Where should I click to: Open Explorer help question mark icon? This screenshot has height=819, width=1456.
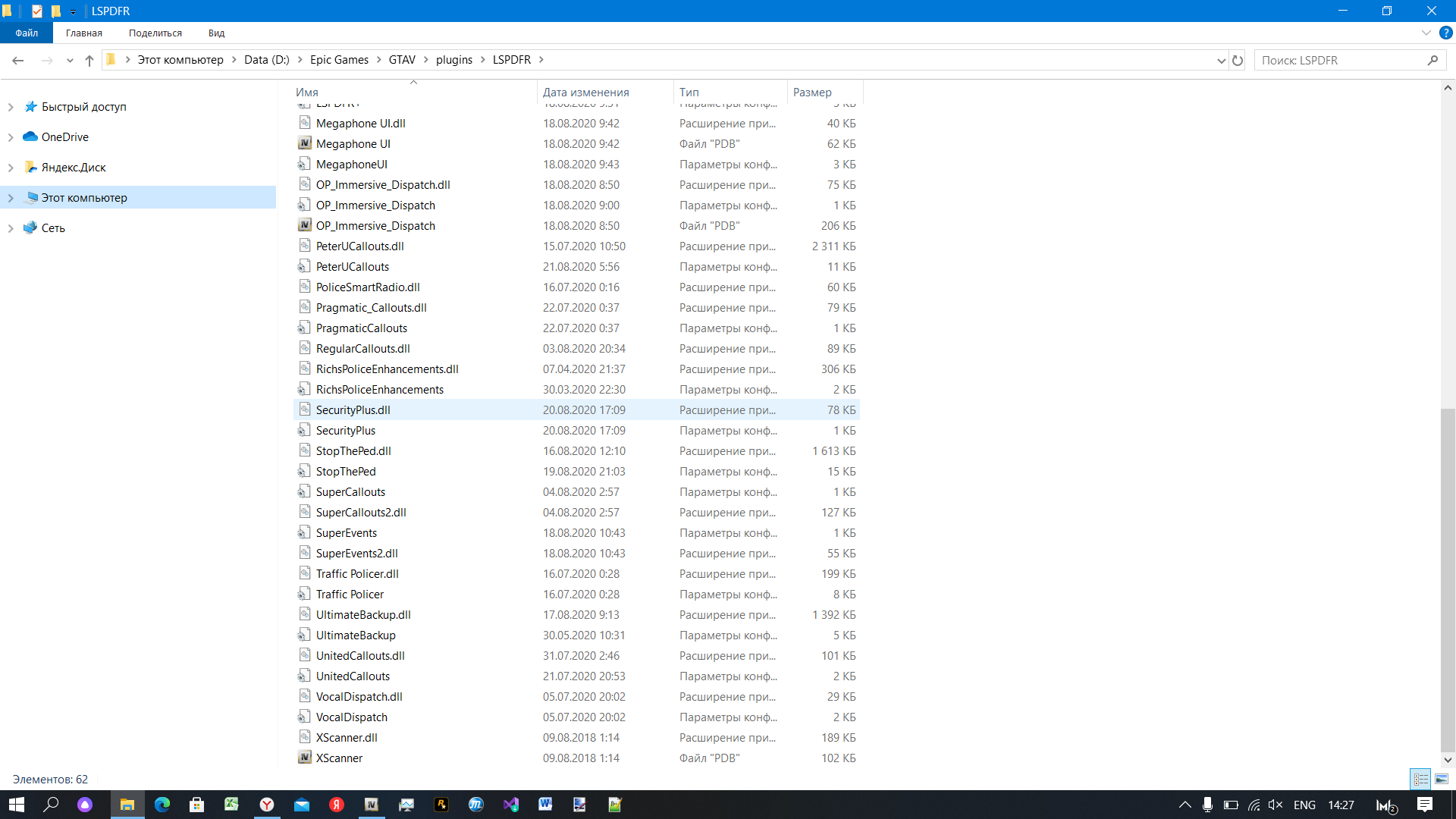tap(1446, 33)
